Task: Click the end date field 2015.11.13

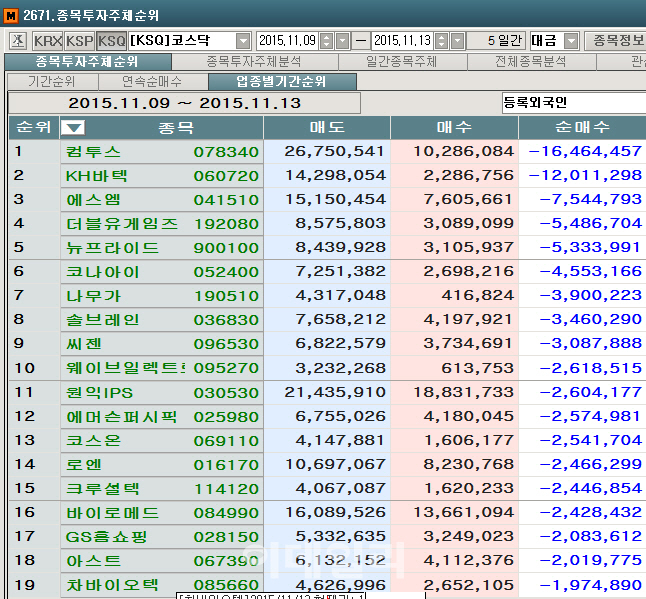Action: click(x=403, y=41)
